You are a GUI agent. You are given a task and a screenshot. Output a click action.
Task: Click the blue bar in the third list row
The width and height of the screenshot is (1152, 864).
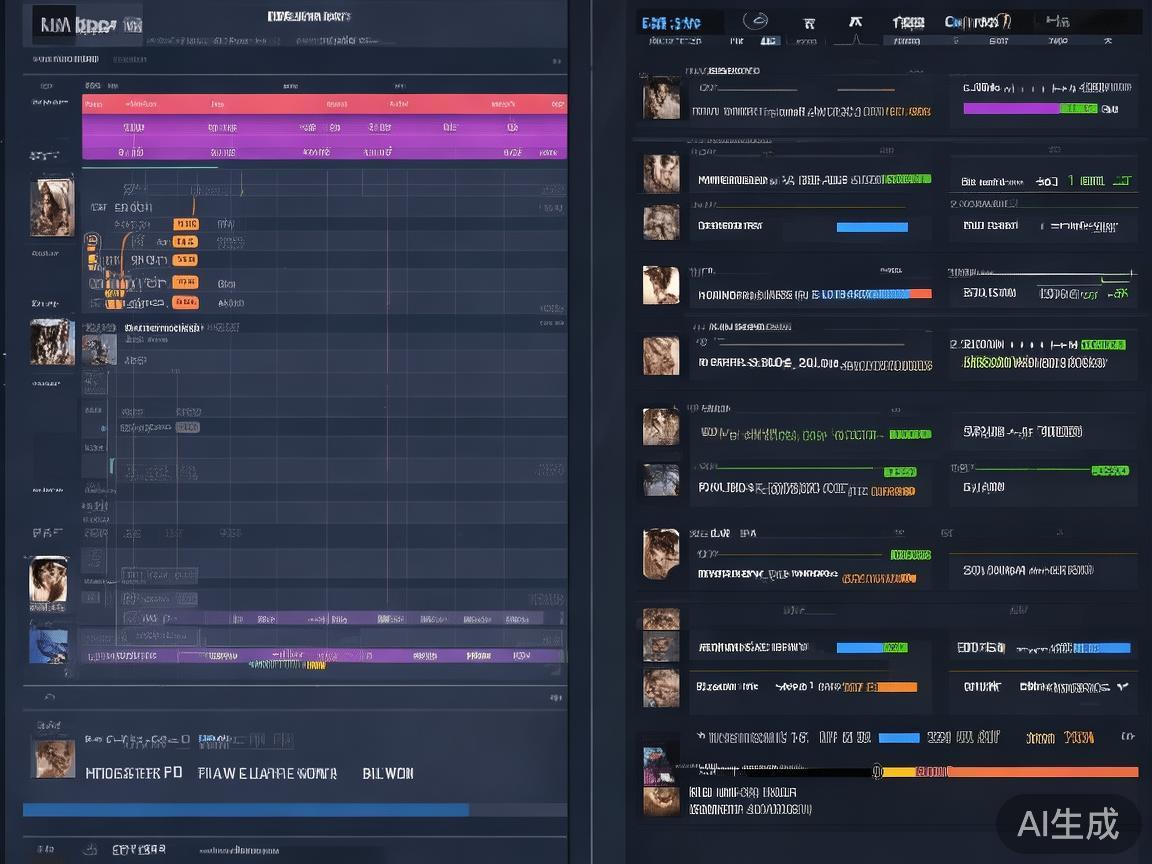click(872, 227)
